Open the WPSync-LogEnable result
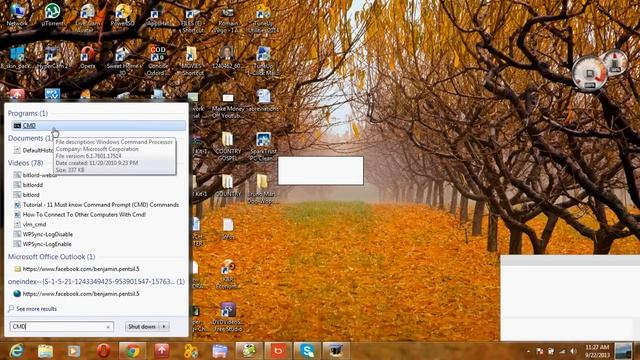 42,244
